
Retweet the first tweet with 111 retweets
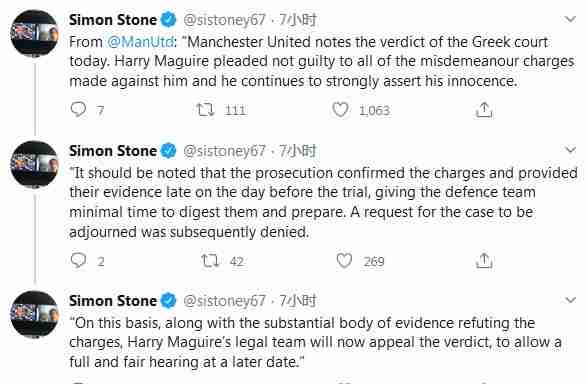click(206, 110)
